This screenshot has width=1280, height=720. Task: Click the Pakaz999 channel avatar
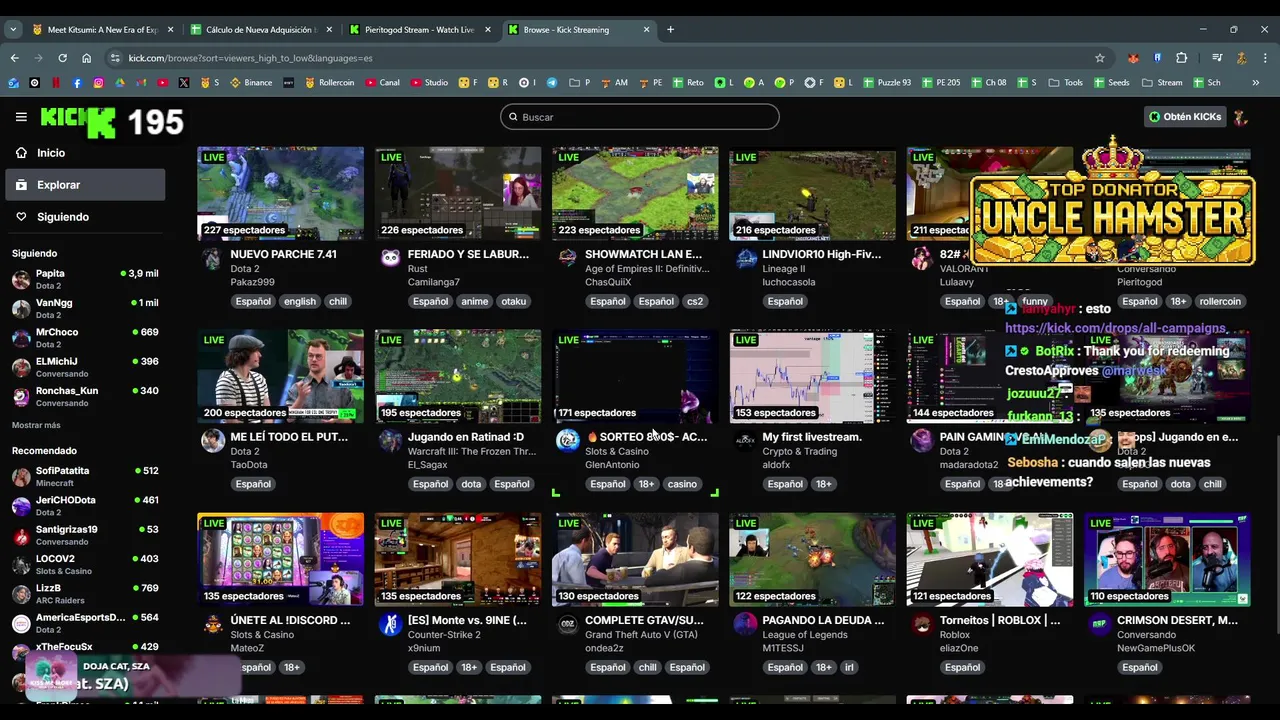click(212, 260)
